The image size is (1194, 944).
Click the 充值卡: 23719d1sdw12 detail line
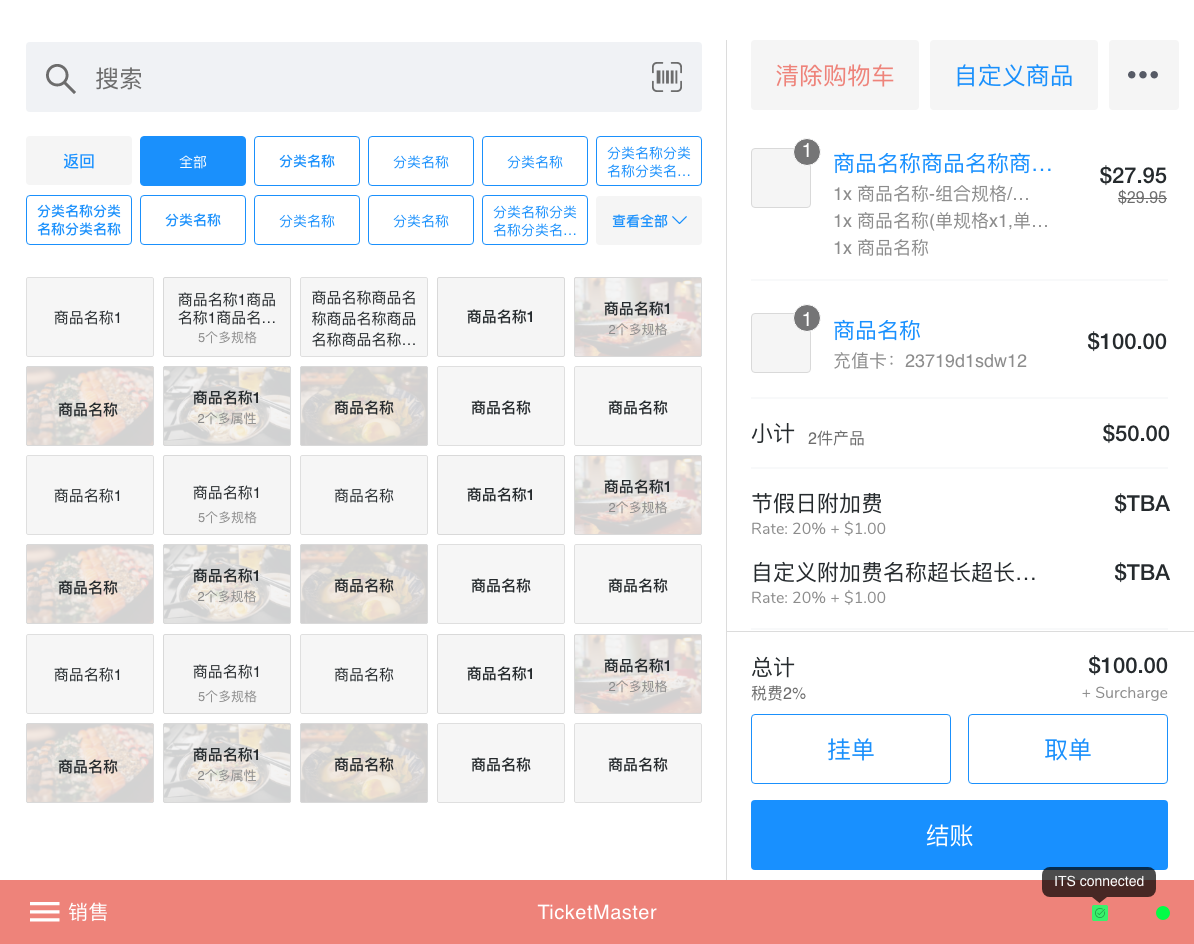coord(930,361)
